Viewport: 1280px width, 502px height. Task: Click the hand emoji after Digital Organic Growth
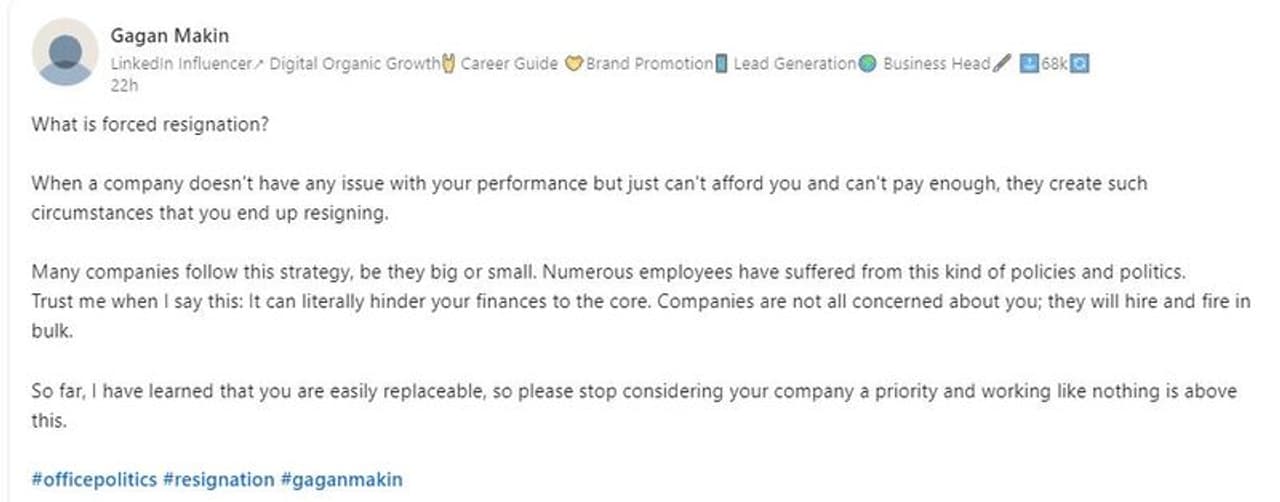[448, 64]
